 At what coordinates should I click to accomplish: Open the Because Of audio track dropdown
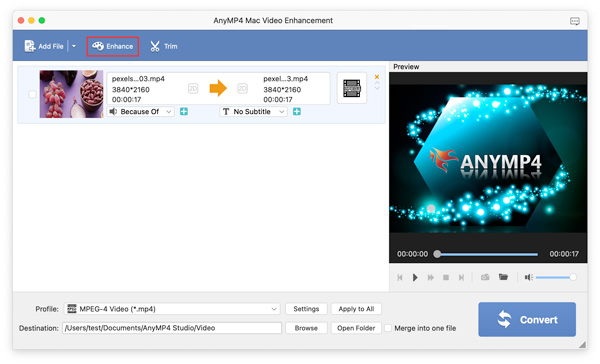(140, 111)
